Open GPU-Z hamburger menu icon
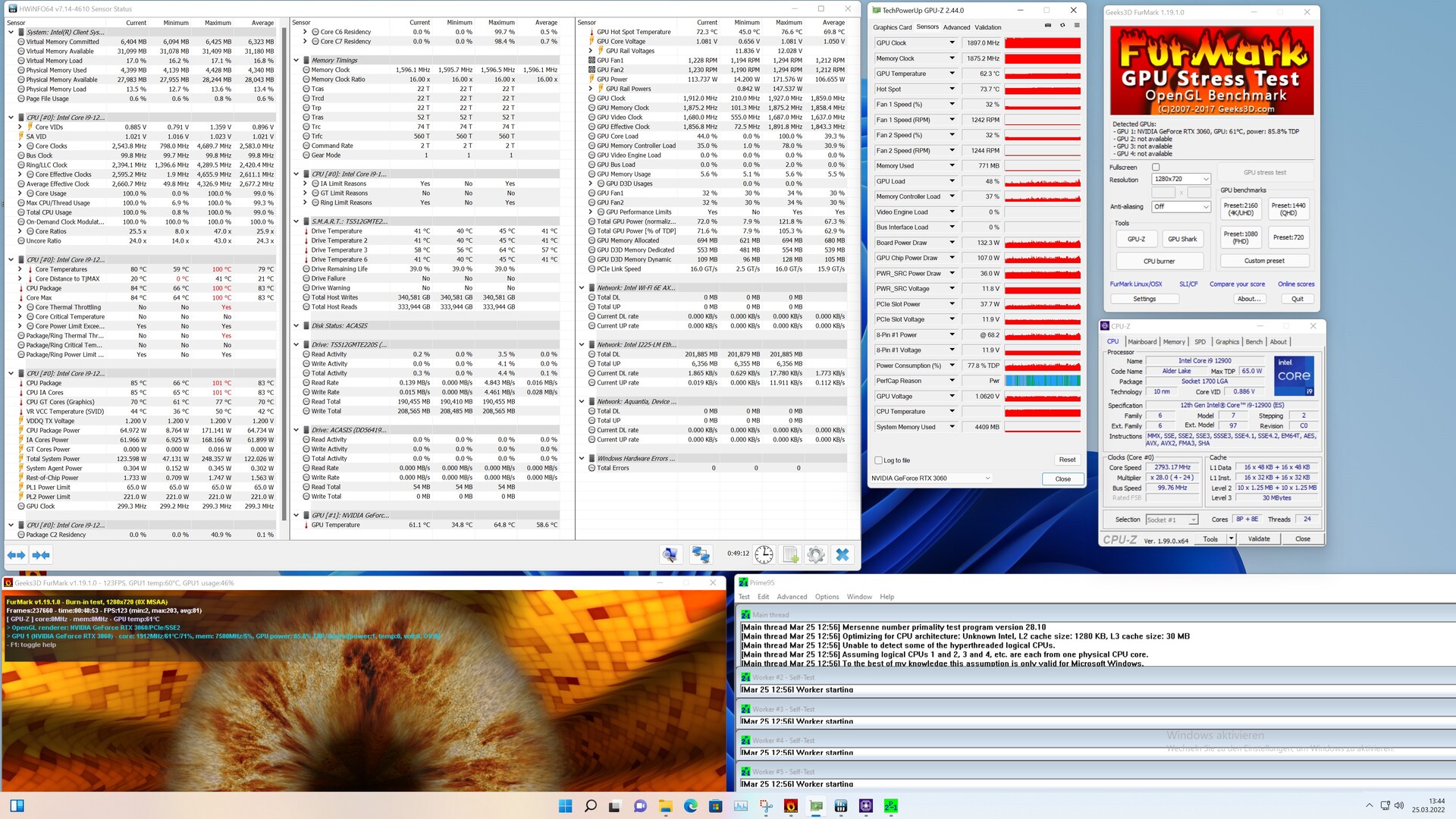1456x819 pixels. coord(1077,25)
